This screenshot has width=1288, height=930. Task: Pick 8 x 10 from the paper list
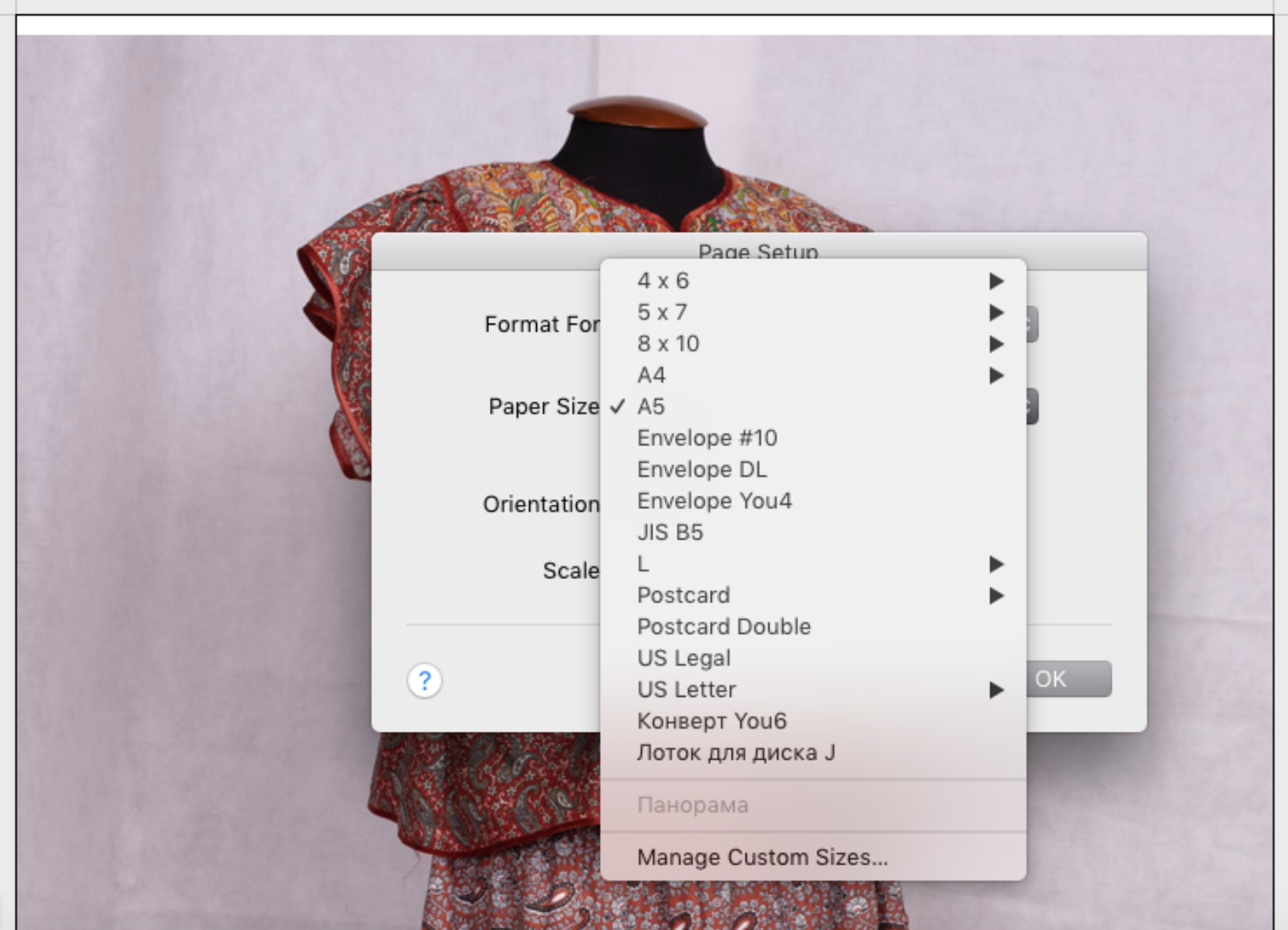(x=813, y=344)
